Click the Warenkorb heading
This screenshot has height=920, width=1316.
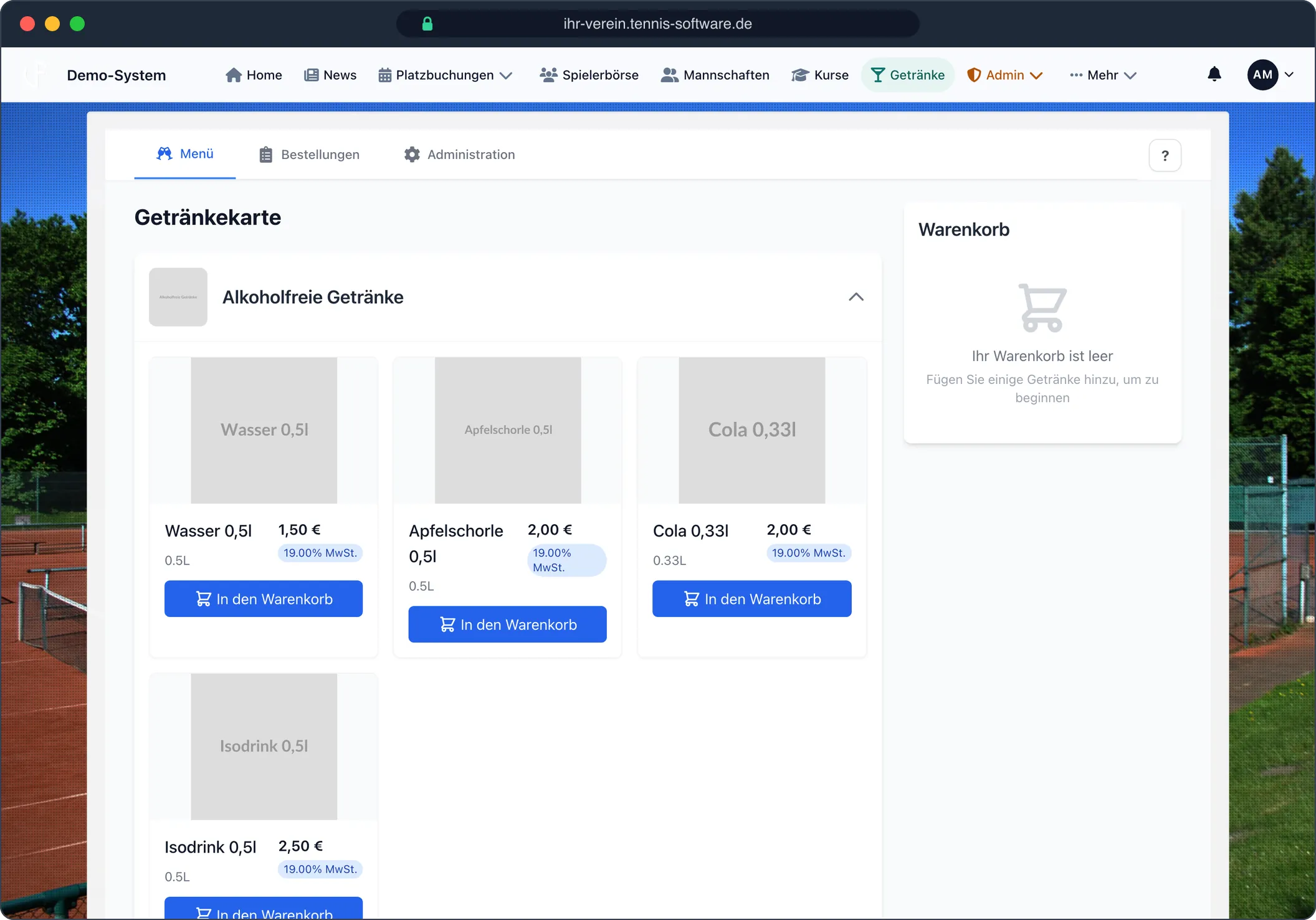click(x=964, y=229)
